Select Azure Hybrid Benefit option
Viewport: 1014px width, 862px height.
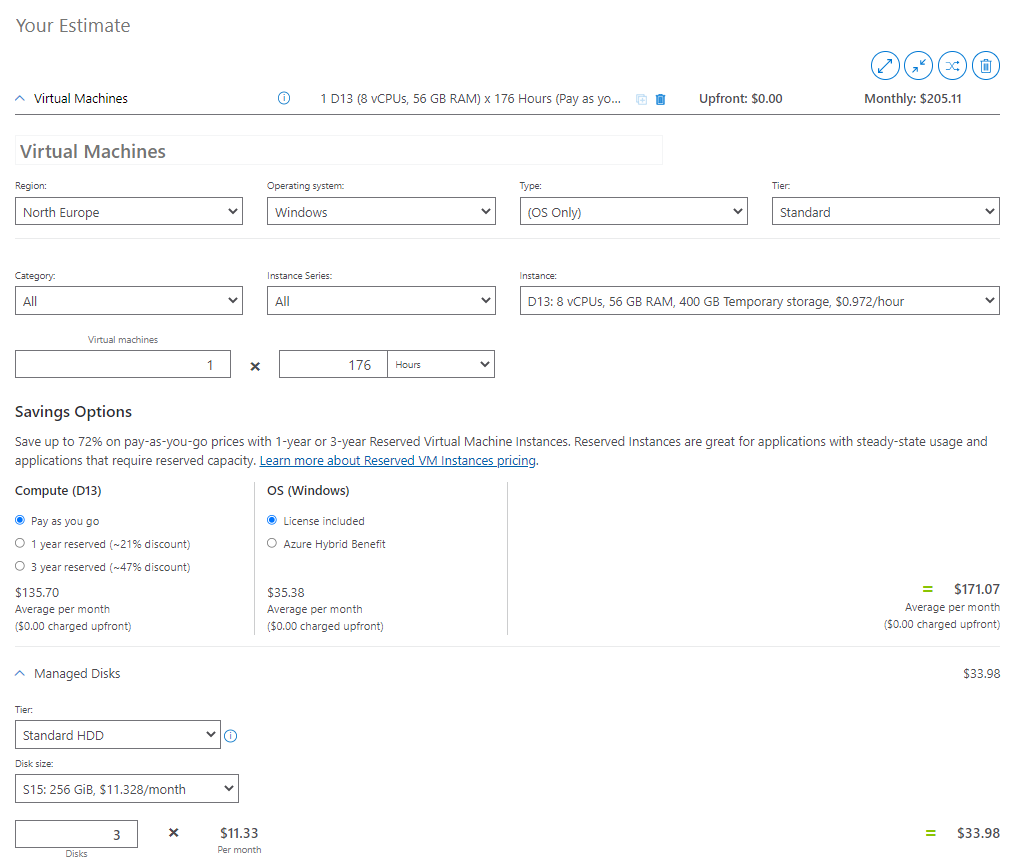click(272, 543)
